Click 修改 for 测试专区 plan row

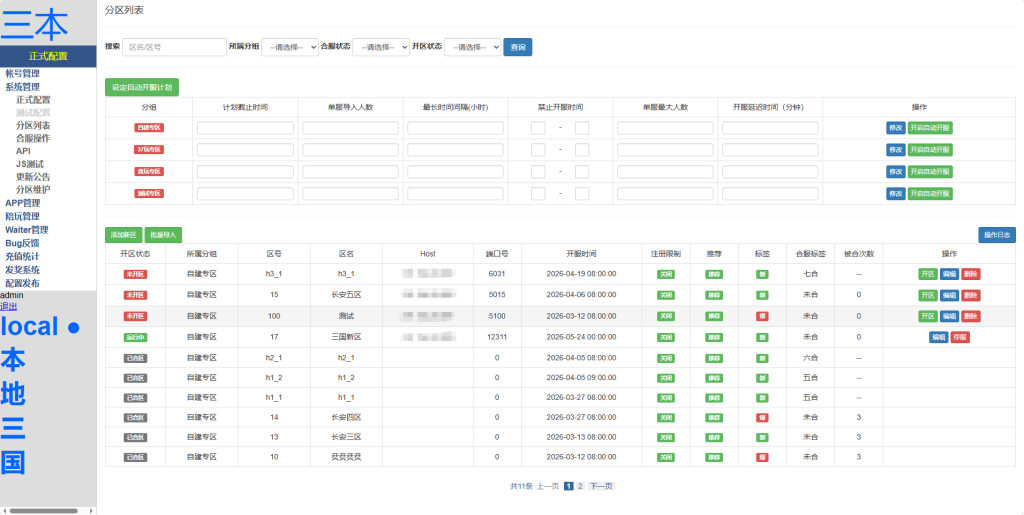[895, 193]
